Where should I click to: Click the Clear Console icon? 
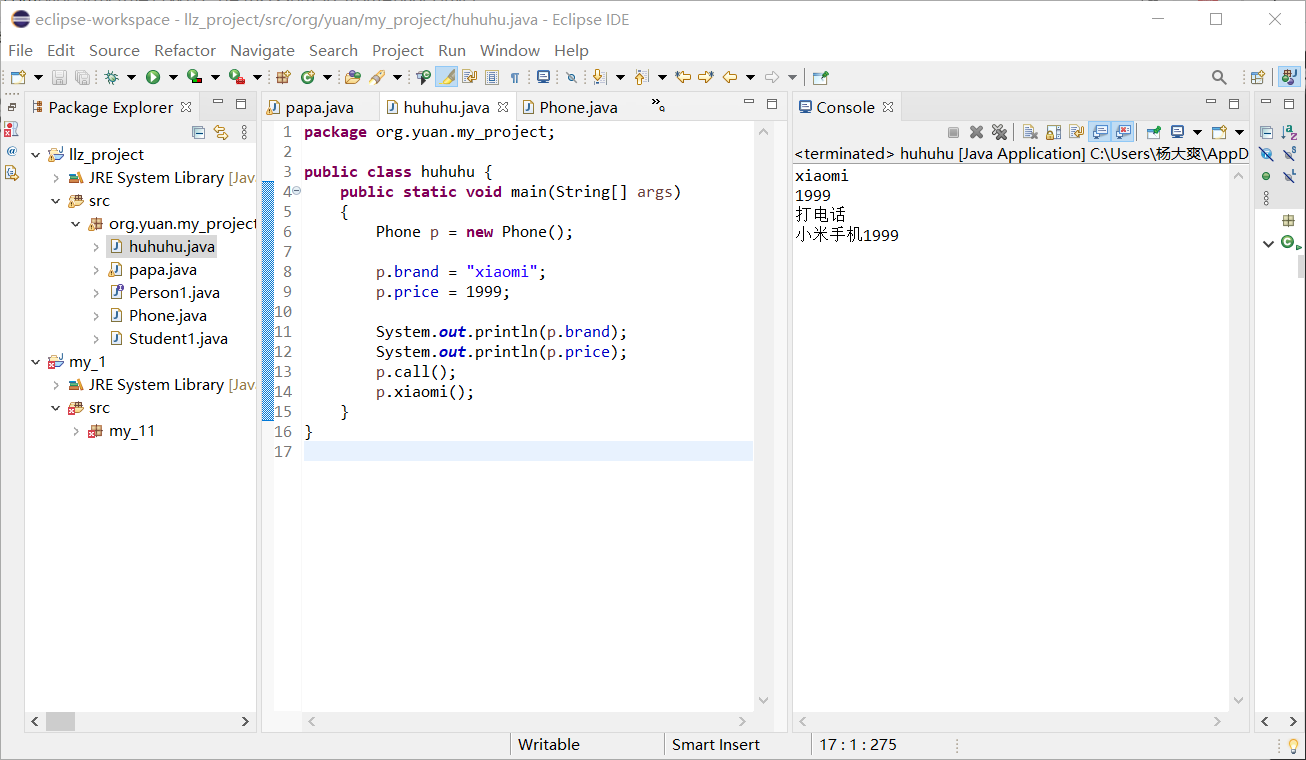[x=1030, y=132]
